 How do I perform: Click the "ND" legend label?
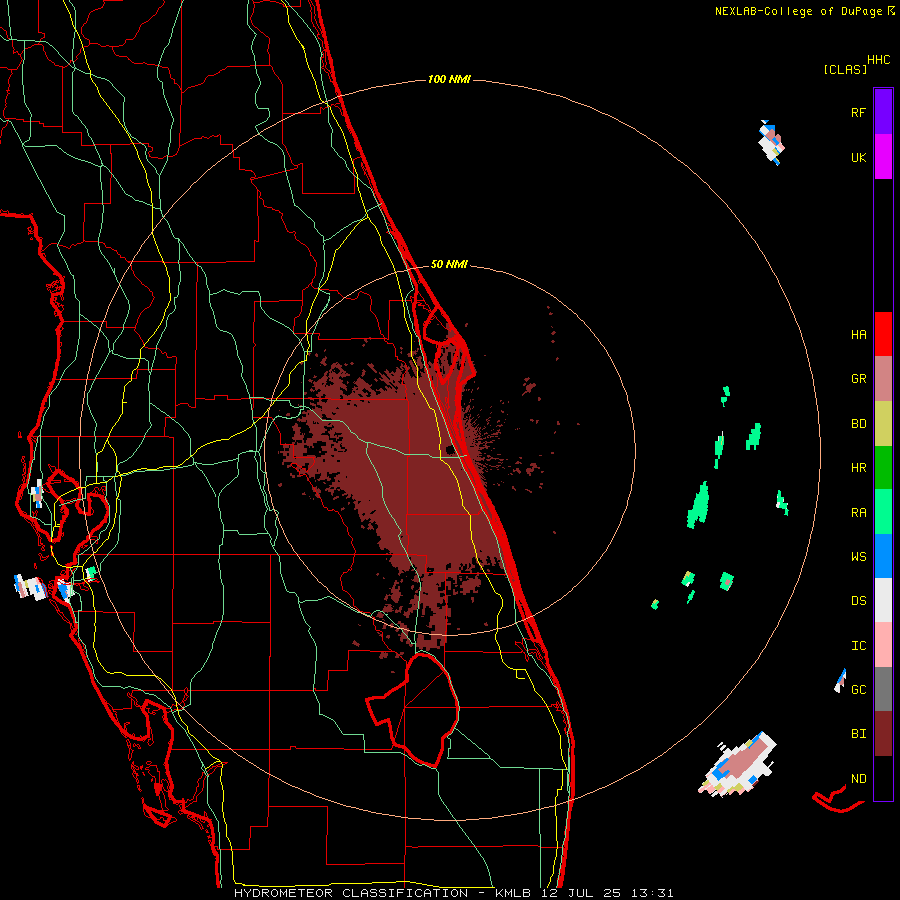858,779
